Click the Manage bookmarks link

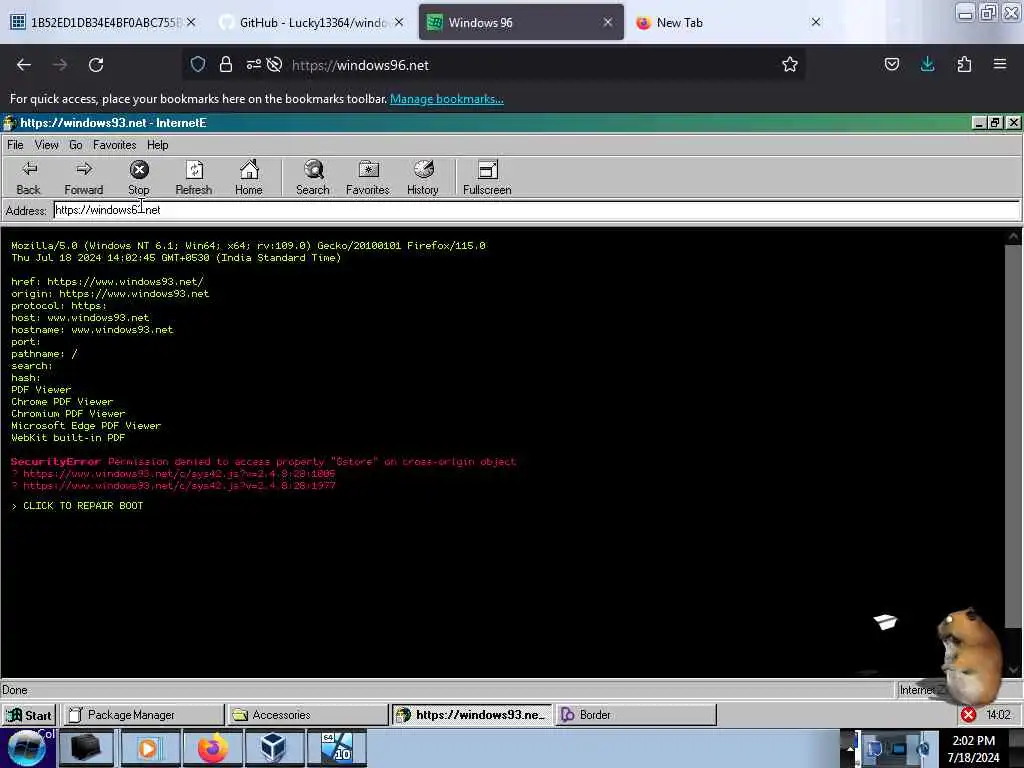447,99
